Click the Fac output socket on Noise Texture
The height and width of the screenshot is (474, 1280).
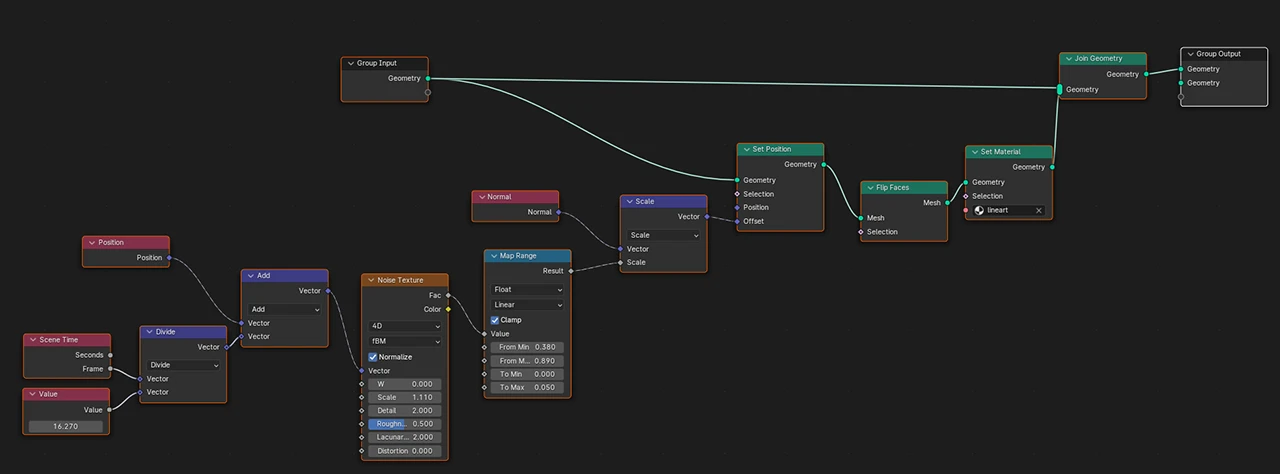(x=448, y=295)
